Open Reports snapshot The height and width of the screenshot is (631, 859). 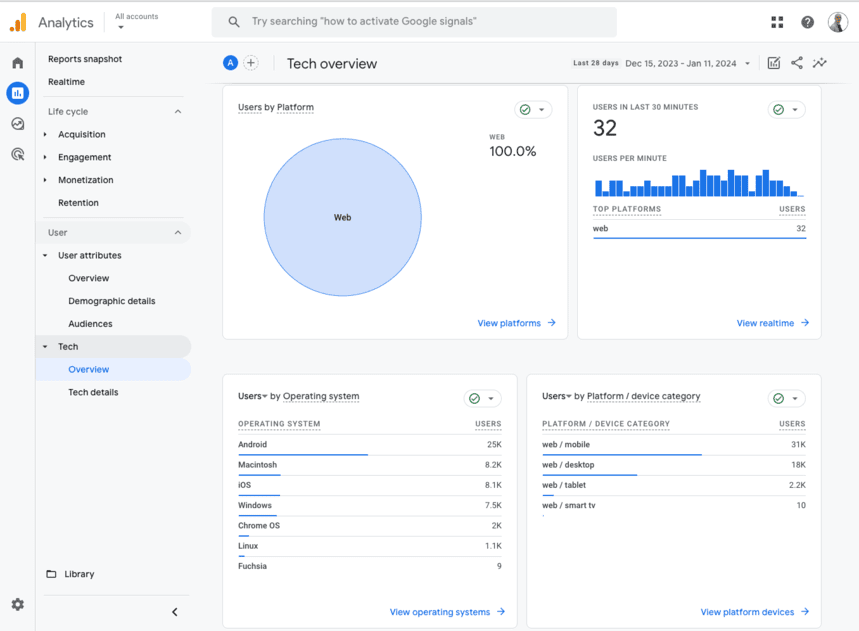point(85,59)
